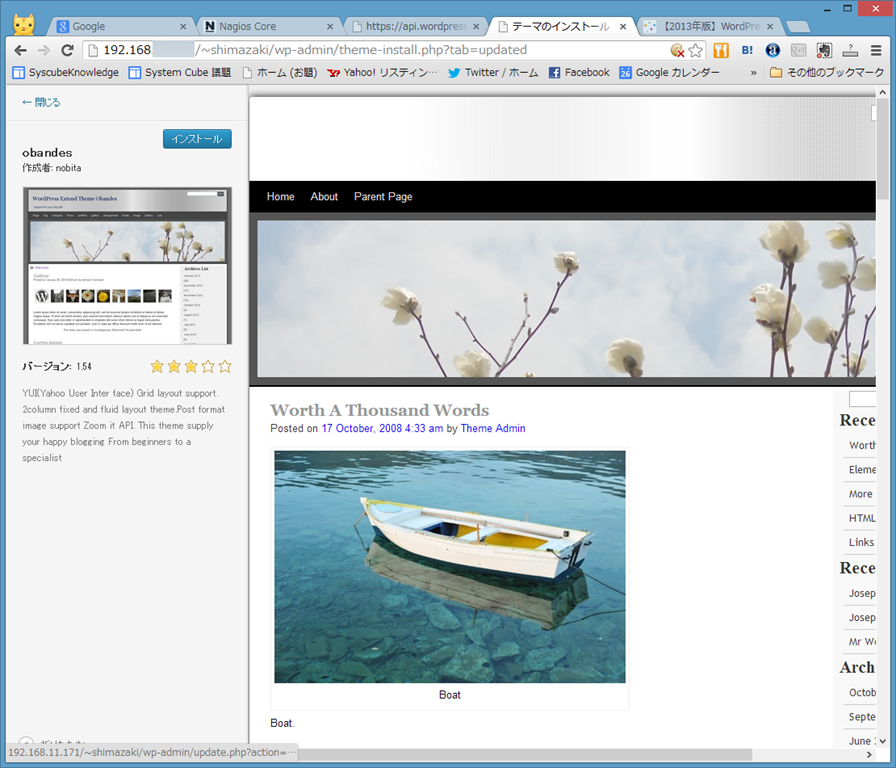Click the grey +1 extension icon

tap(798, 50)
